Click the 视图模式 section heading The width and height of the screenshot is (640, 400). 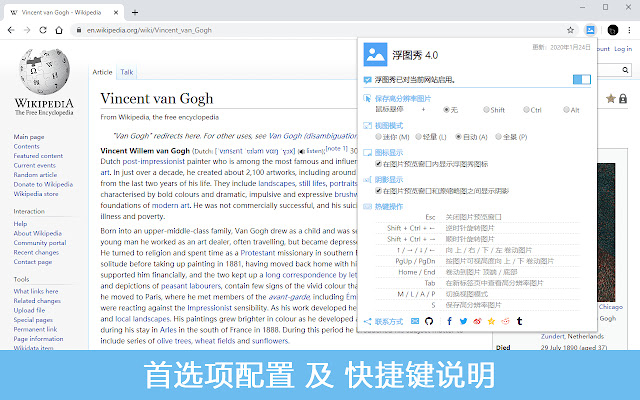389,126
